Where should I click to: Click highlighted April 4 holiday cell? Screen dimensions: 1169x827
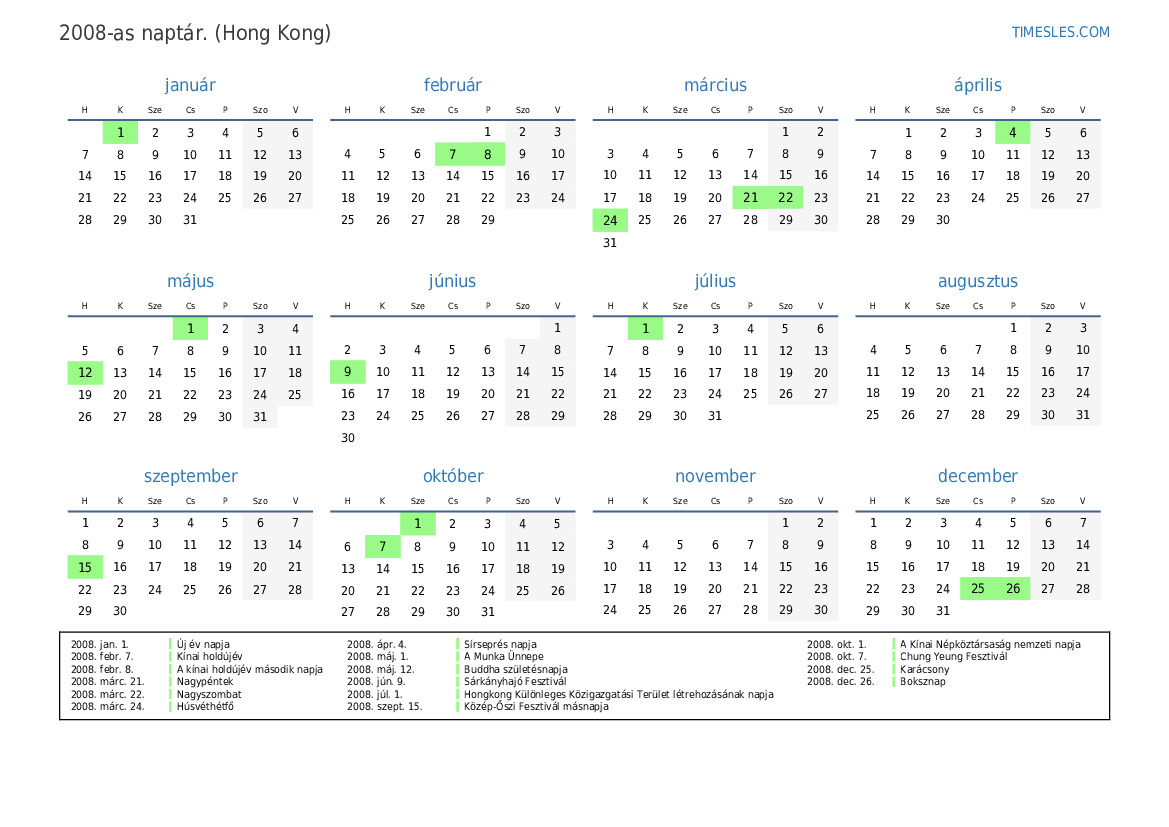[x=1012, y=133]
